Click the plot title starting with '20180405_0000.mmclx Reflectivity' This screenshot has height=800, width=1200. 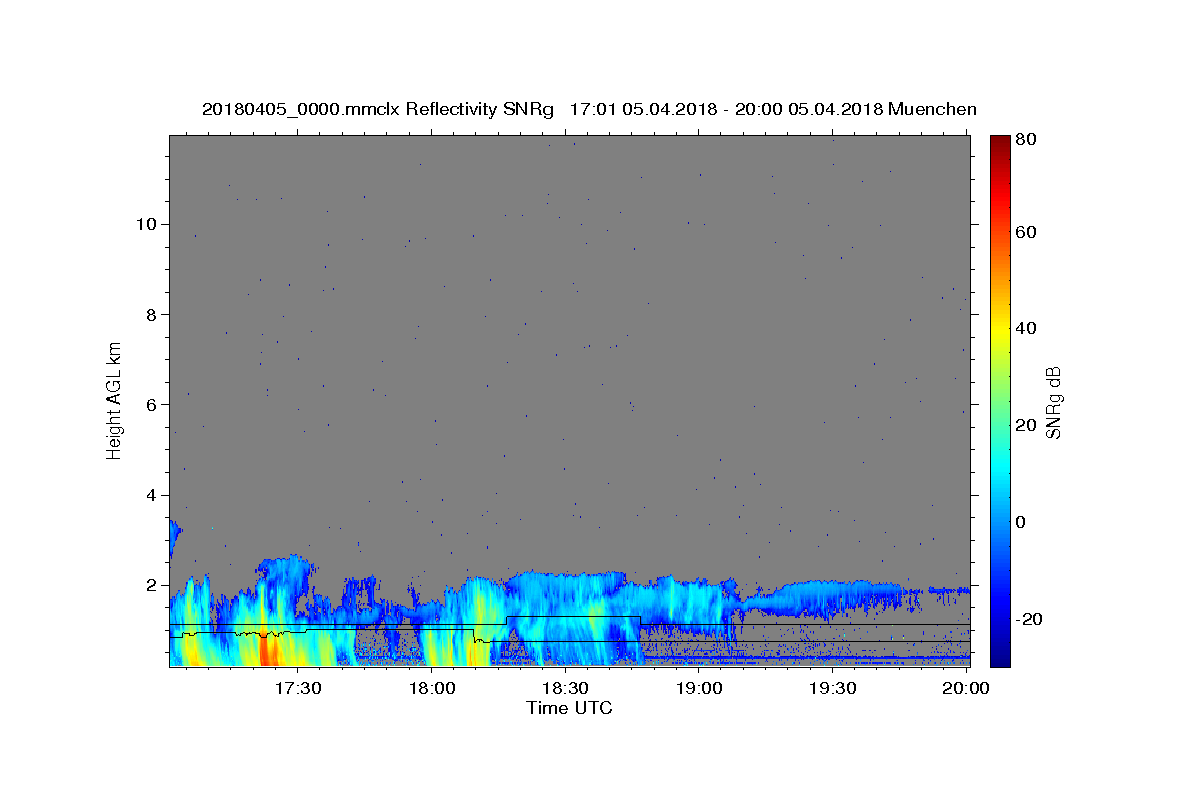tap(589, 109)
